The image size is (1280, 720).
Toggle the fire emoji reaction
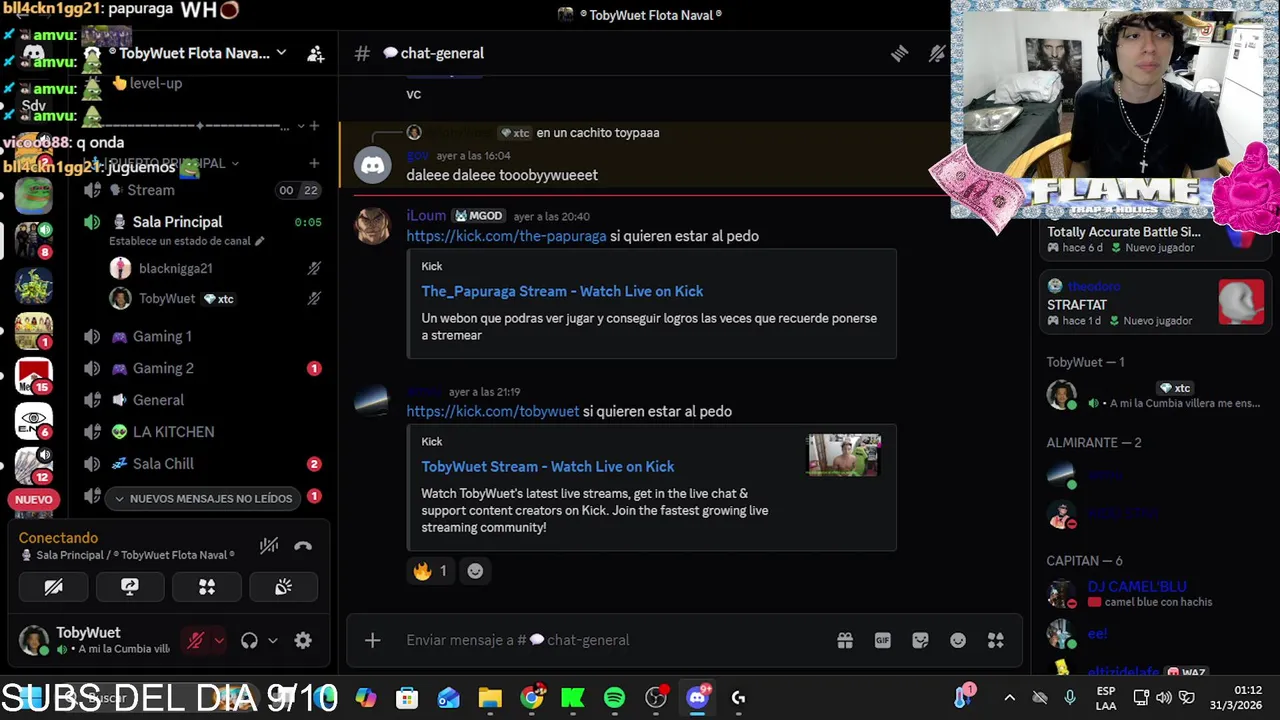coord(431,571)
